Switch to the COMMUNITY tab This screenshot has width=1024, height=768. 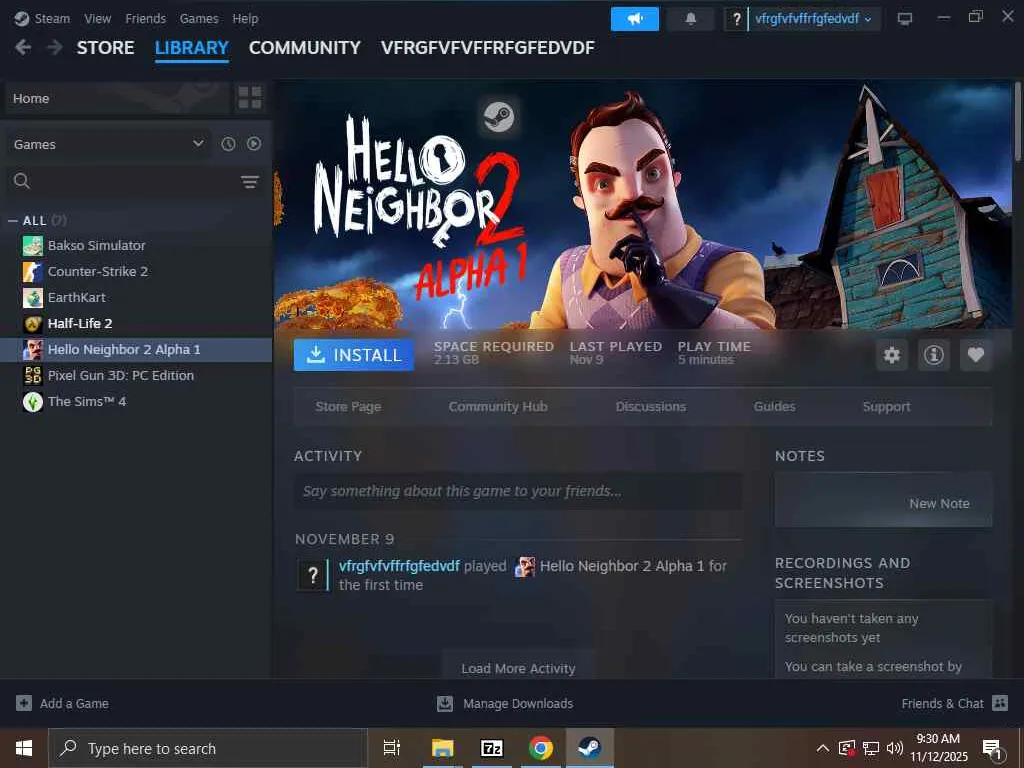(304, 48)
